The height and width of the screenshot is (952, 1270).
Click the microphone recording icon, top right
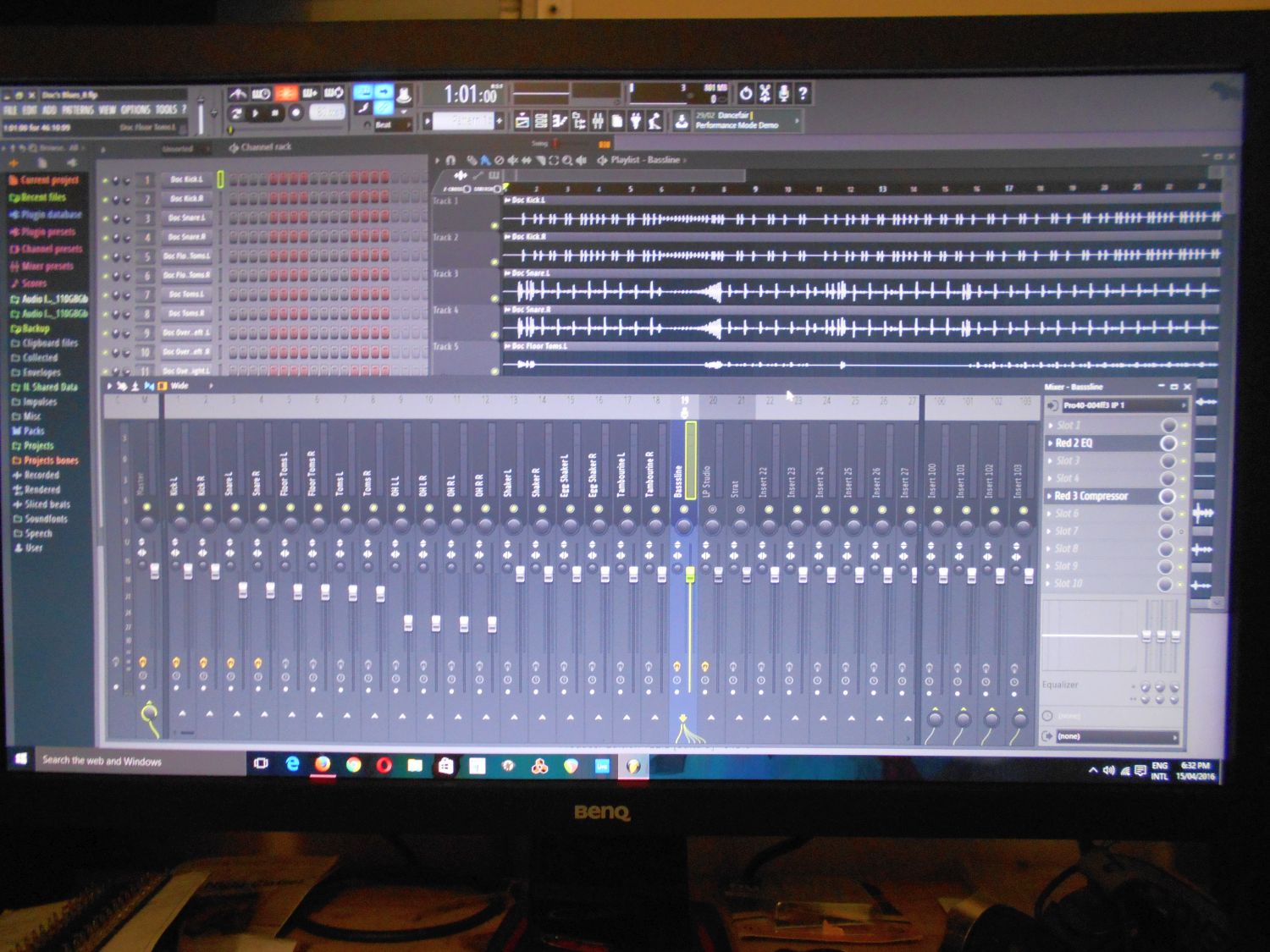[x=783, y=93]
